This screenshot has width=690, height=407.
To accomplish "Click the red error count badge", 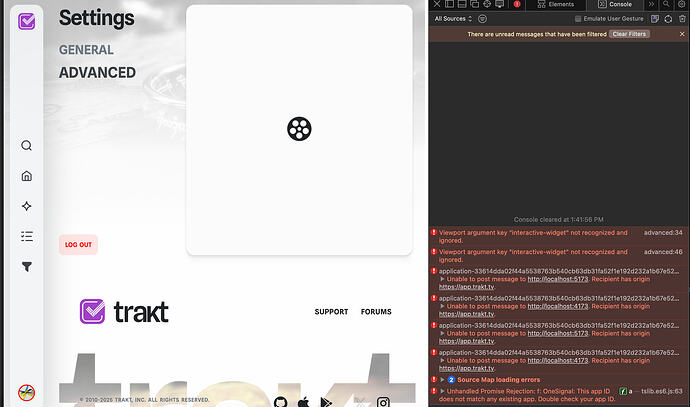I will click(517, 4).
